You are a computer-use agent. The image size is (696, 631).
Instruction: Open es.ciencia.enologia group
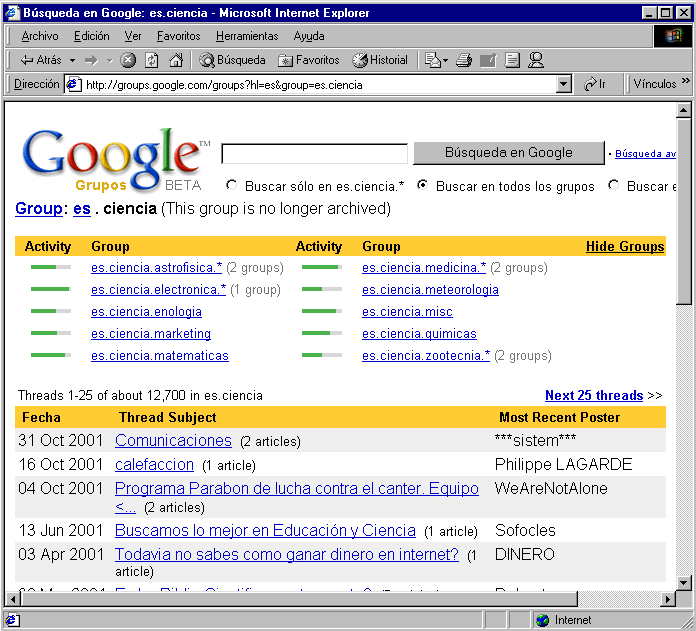[146, 312]
